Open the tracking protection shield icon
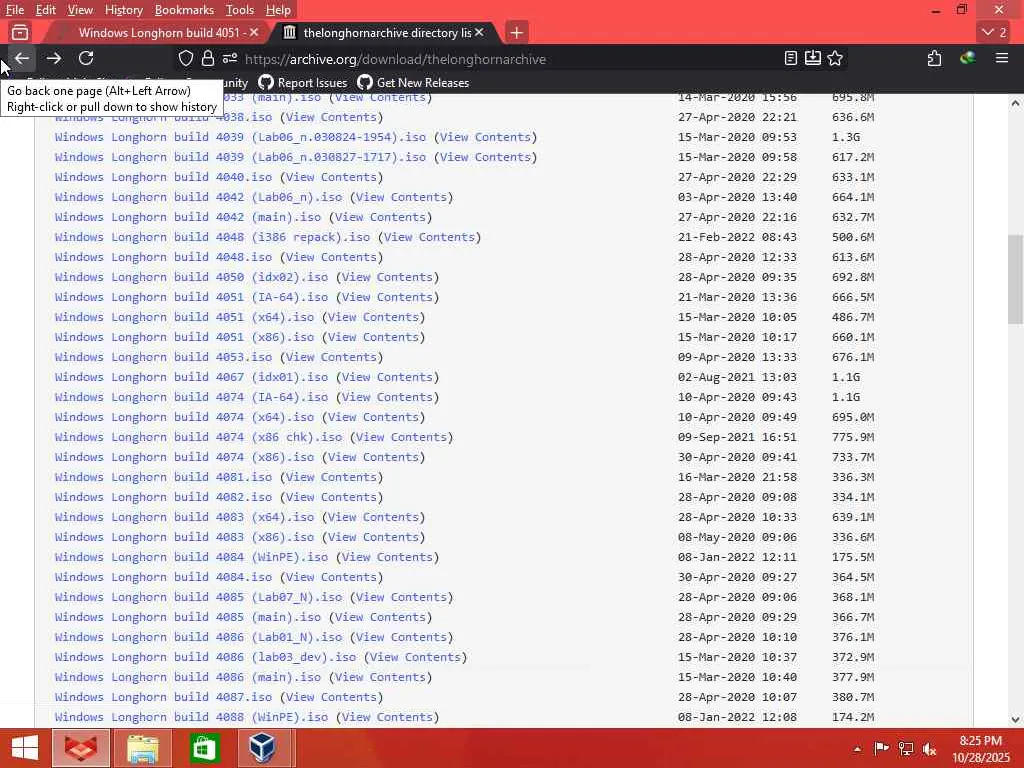The height and width of the screenshot is (768, 1024). click(186, 59)
